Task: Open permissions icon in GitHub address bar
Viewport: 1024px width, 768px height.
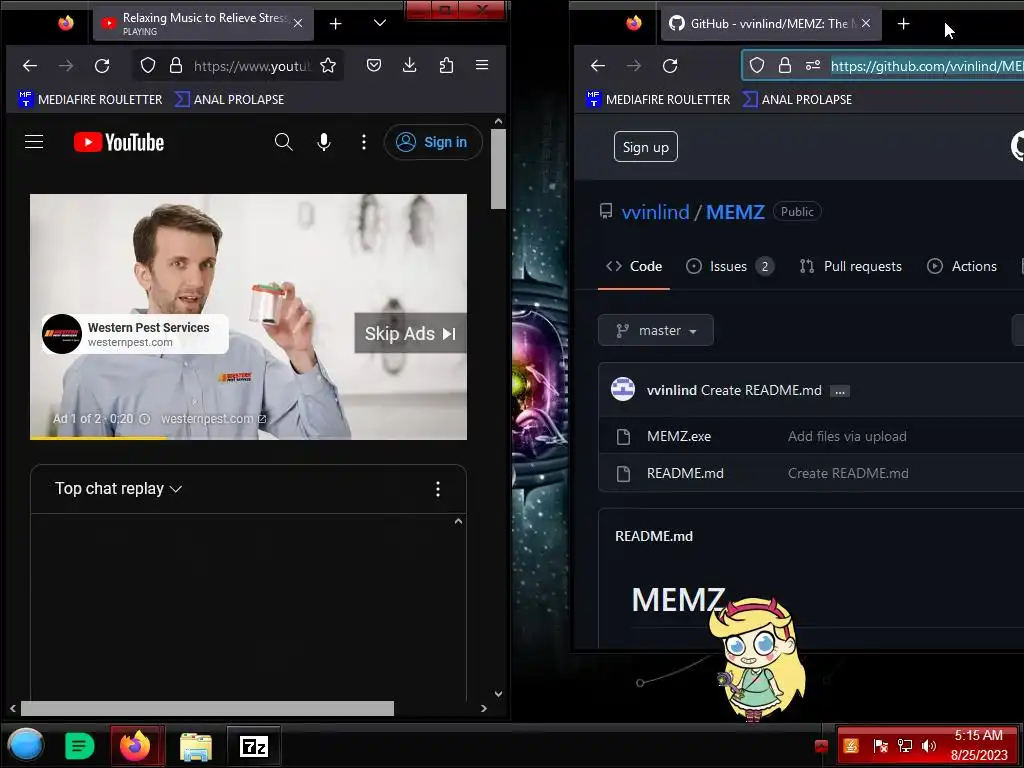Action: tap(812, 65)
